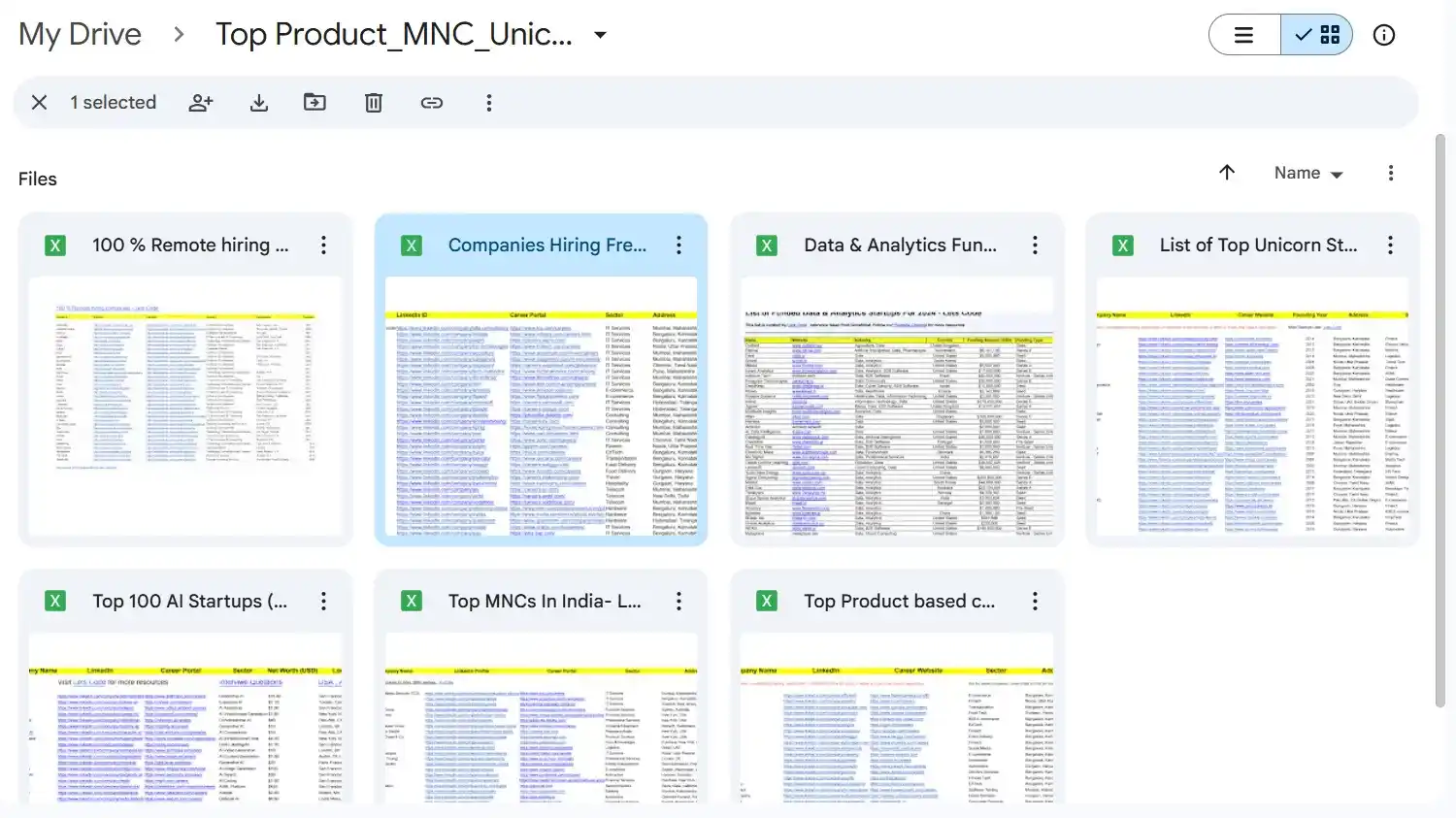Click file name 'Top 100 AI Startups (...'
The height and width of the screenshot is (818, 1456).
pos(190,602)
